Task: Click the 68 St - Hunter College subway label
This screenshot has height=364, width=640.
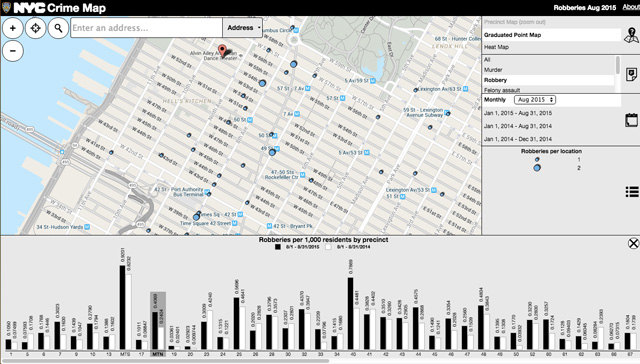Action: coord(457,39)
